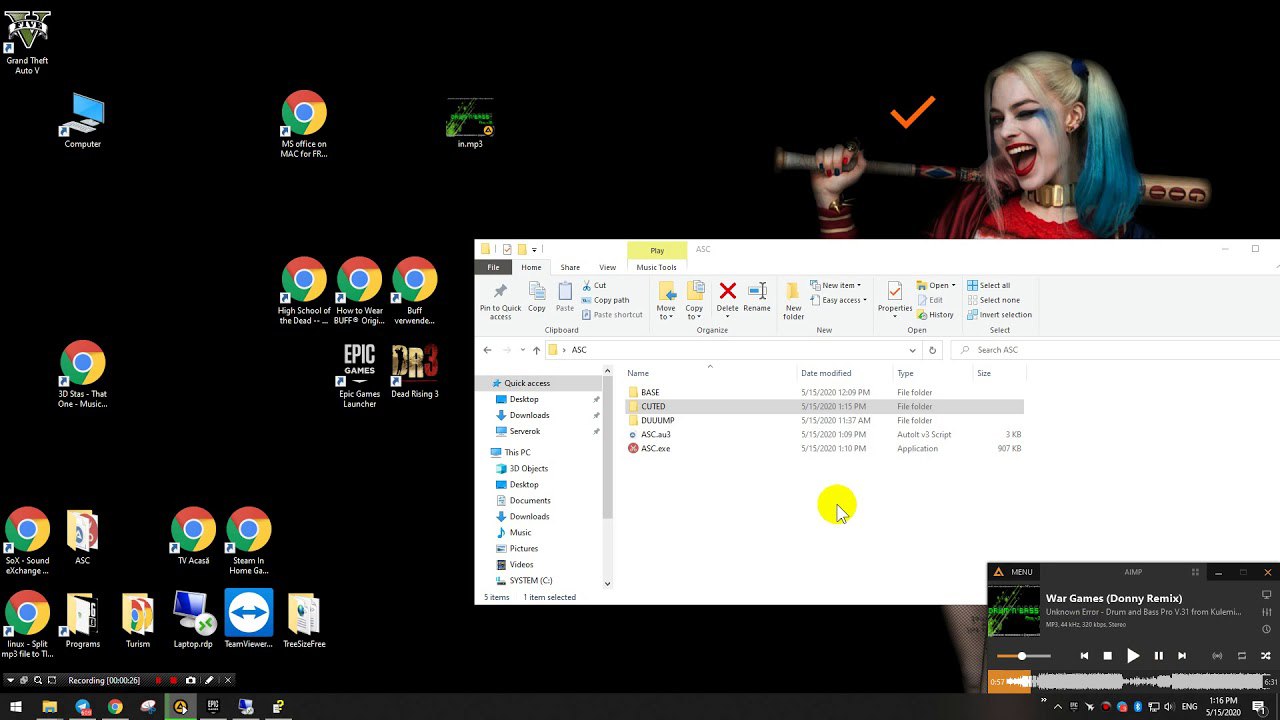Image resolution: width=1280 pixels, height=720 pixels.
Task: Open the Music Tools tab
Action: [656, 267]
